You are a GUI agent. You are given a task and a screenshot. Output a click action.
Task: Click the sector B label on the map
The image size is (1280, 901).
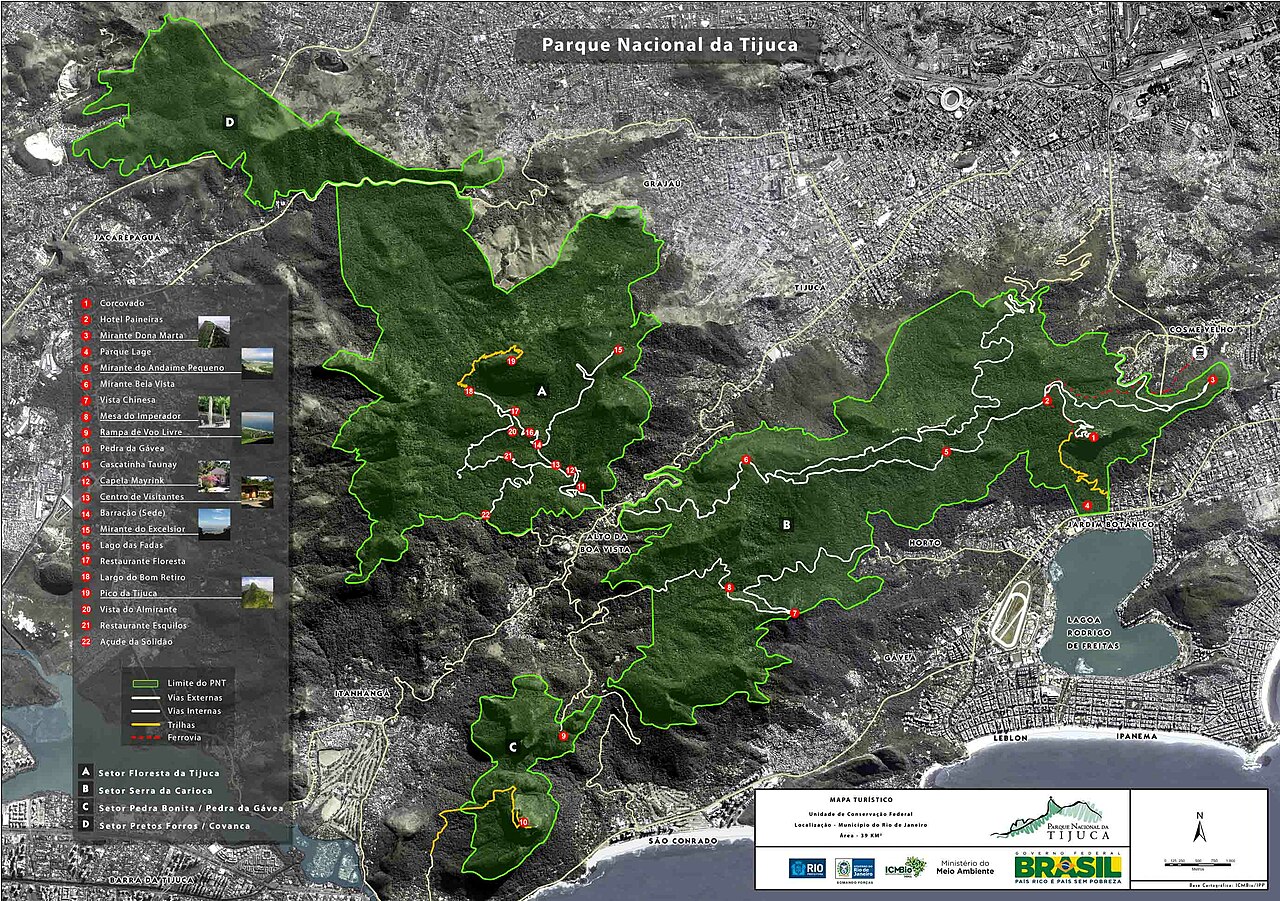pos(787,523)
